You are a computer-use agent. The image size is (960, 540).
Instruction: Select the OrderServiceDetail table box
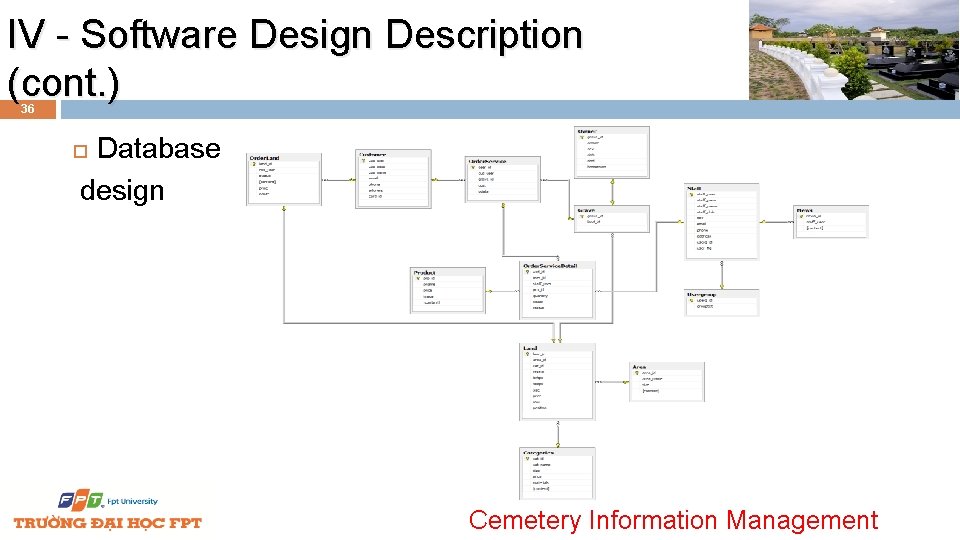(x=557, y=290)
